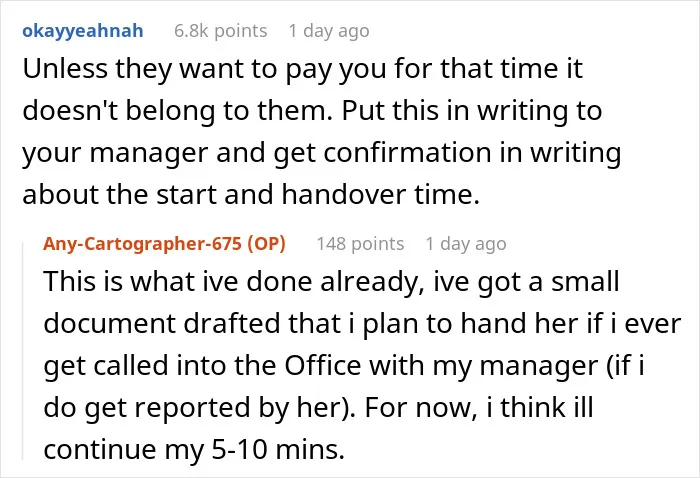Click the word 'manager' in the OP reply

[x=538, y=367]
